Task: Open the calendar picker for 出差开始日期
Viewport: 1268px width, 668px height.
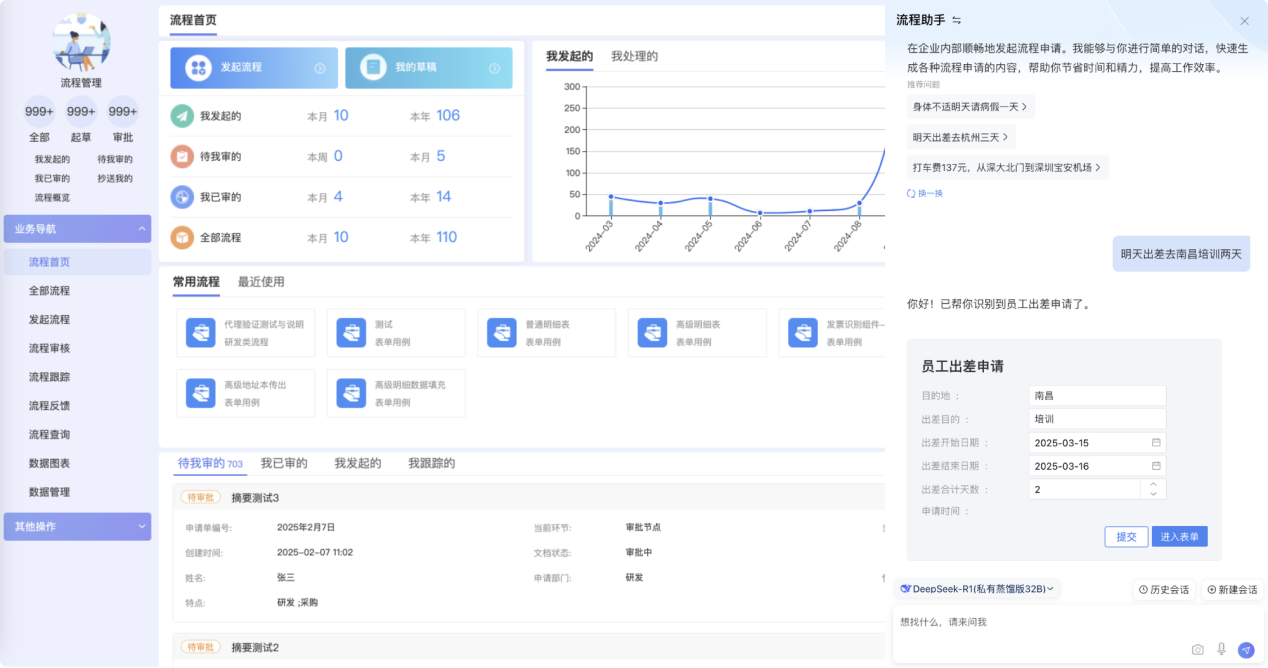Action: pos(1158,442)
